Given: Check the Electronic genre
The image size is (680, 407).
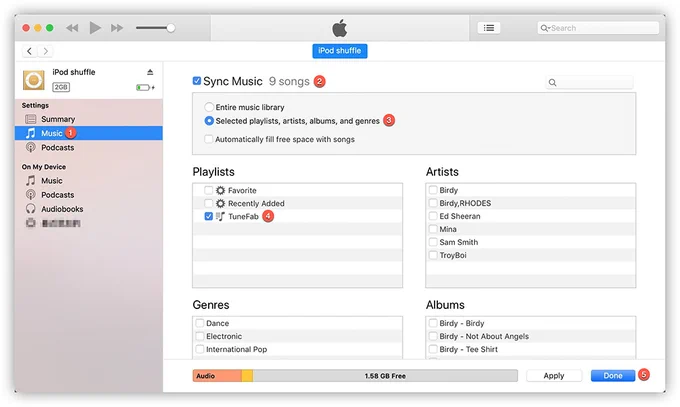Looking at the screenshot, I should pos(199,336).
